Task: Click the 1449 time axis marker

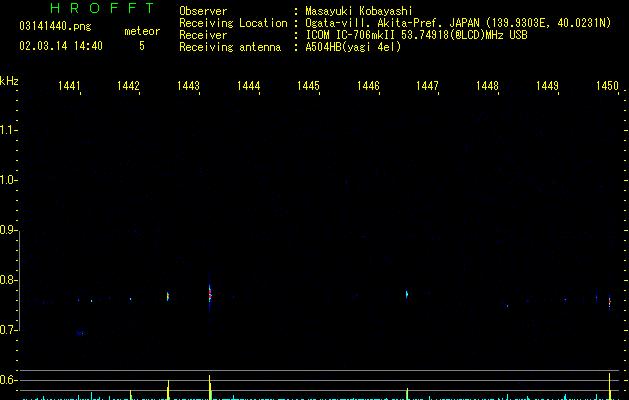Action: pos(547,86)
